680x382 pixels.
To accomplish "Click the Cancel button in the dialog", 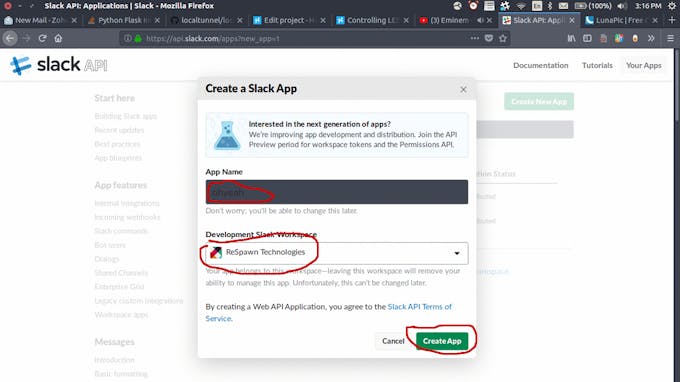I will [x=393, y=341].
